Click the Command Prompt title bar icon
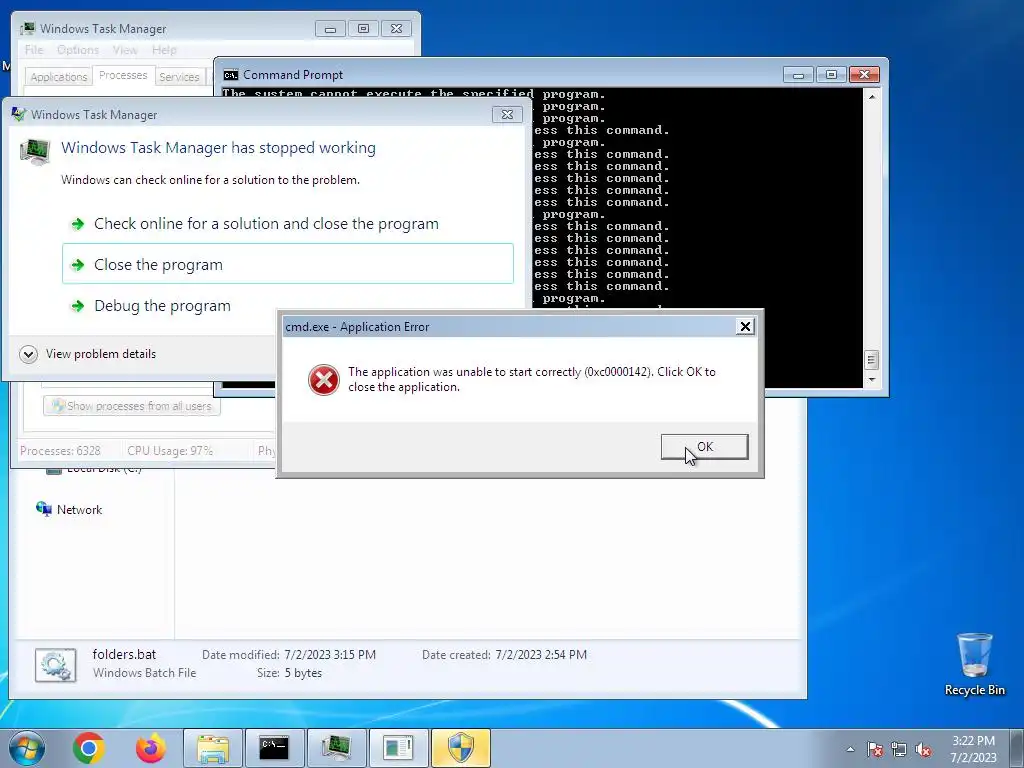Screen dimensions: 1024x768 click(231, 75)
